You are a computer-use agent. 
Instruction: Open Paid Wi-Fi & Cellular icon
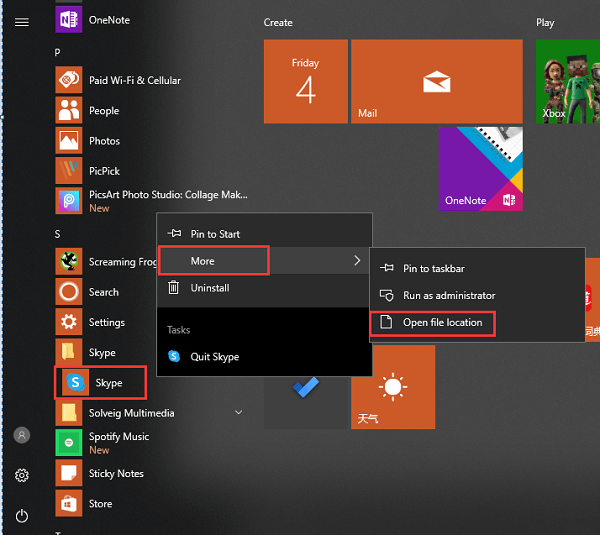point(69,80)
